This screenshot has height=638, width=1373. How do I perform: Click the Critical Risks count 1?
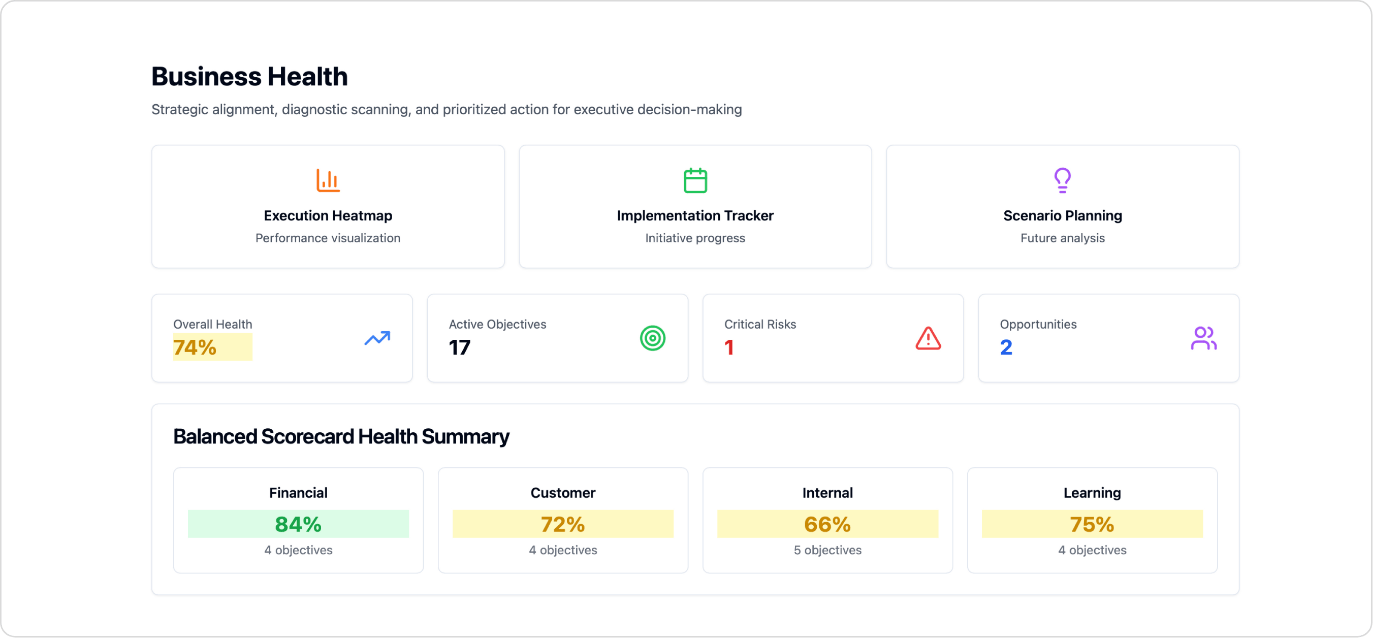729,348
